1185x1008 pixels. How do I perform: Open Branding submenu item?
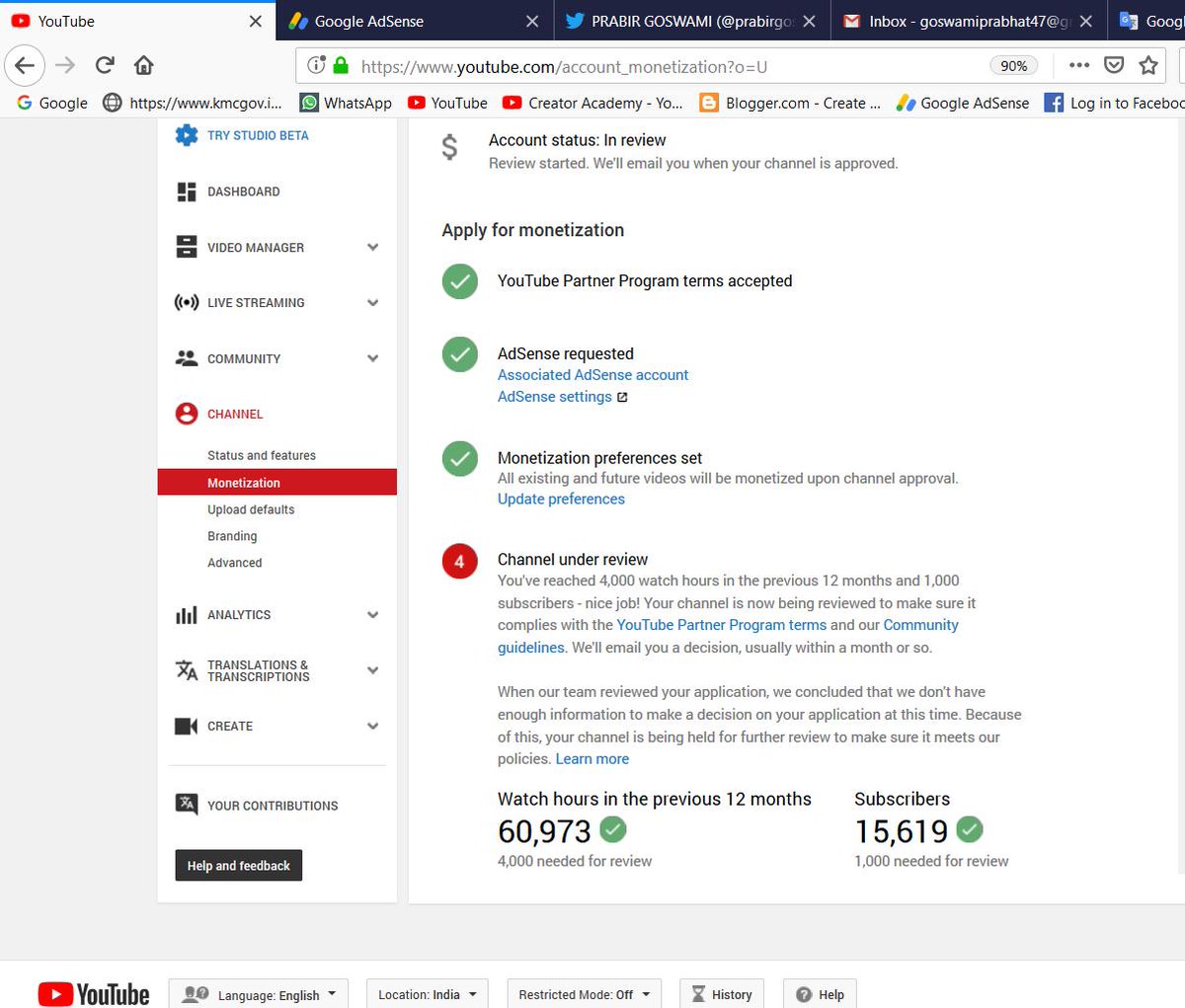point(232,536)
